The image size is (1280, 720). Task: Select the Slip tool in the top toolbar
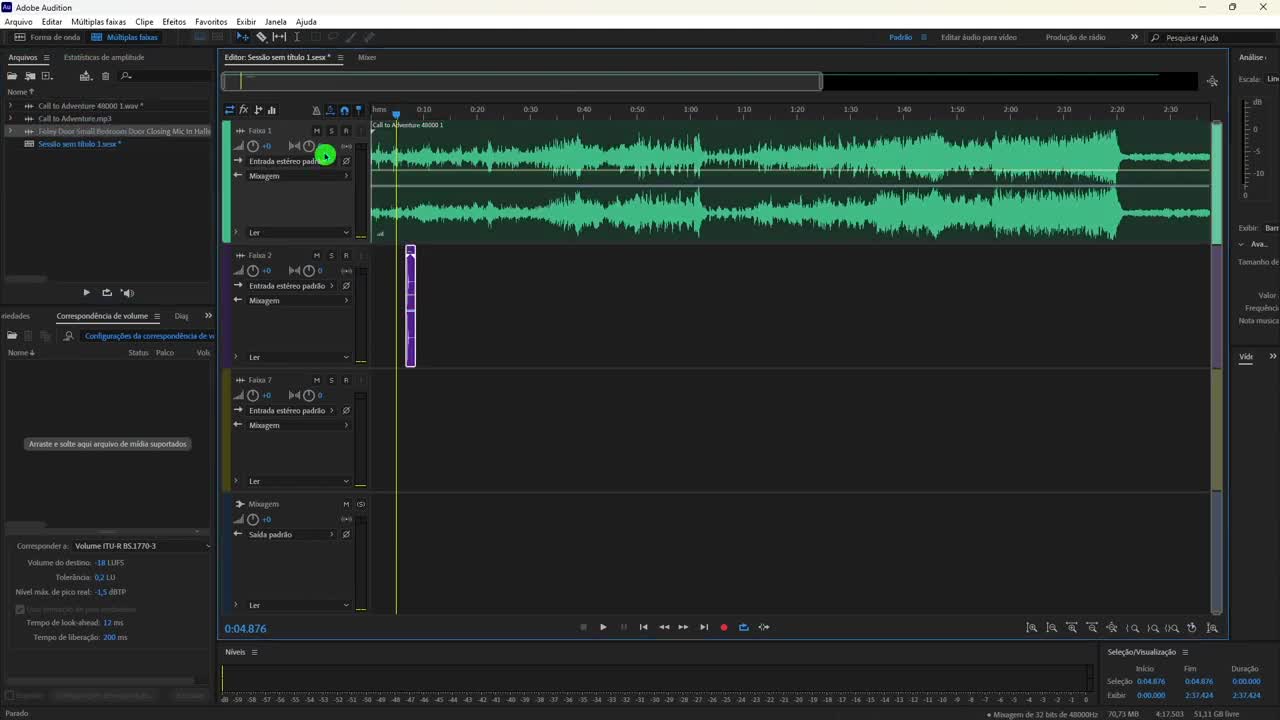click(279, 37)
